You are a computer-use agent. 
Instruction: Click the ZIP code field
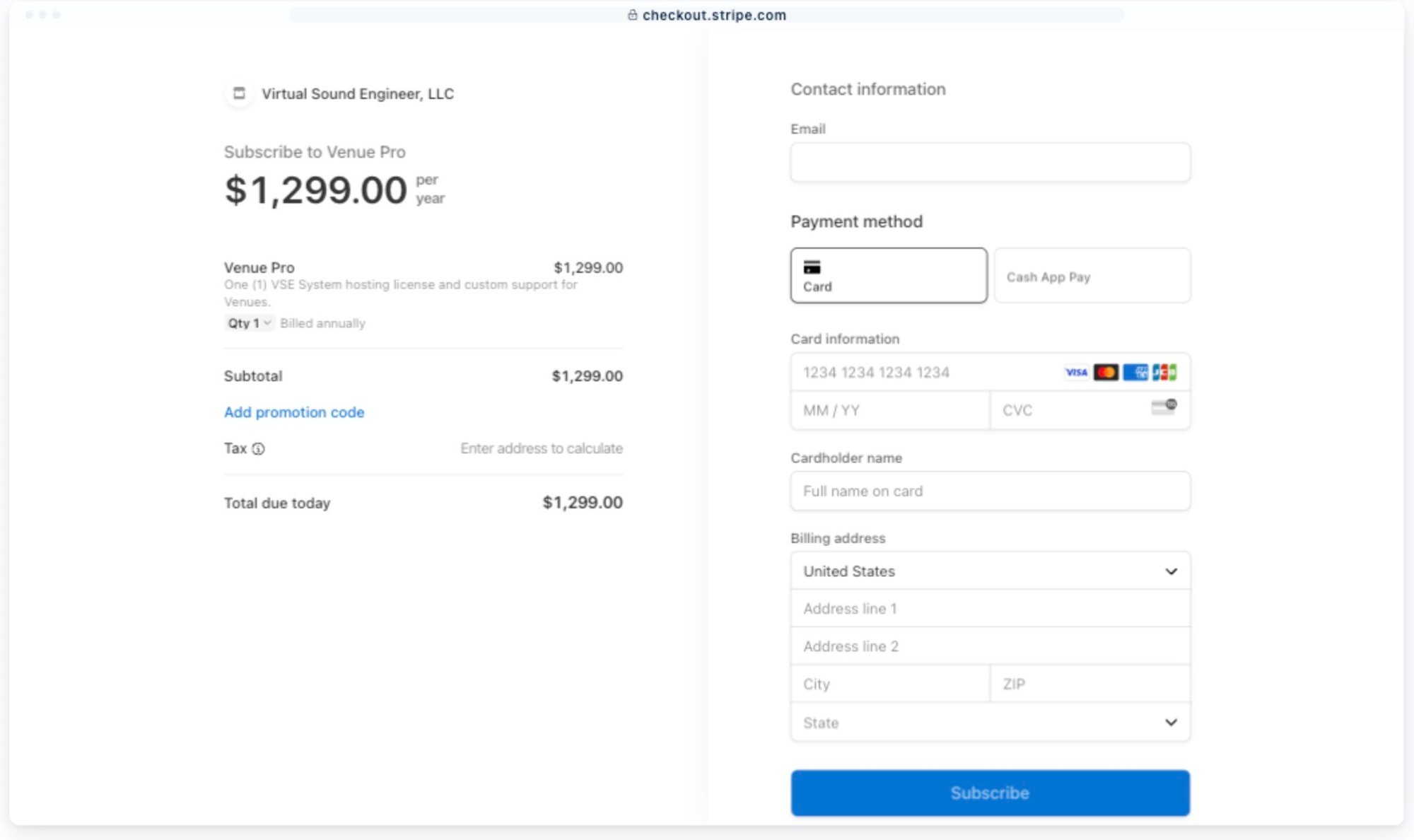1089,684
